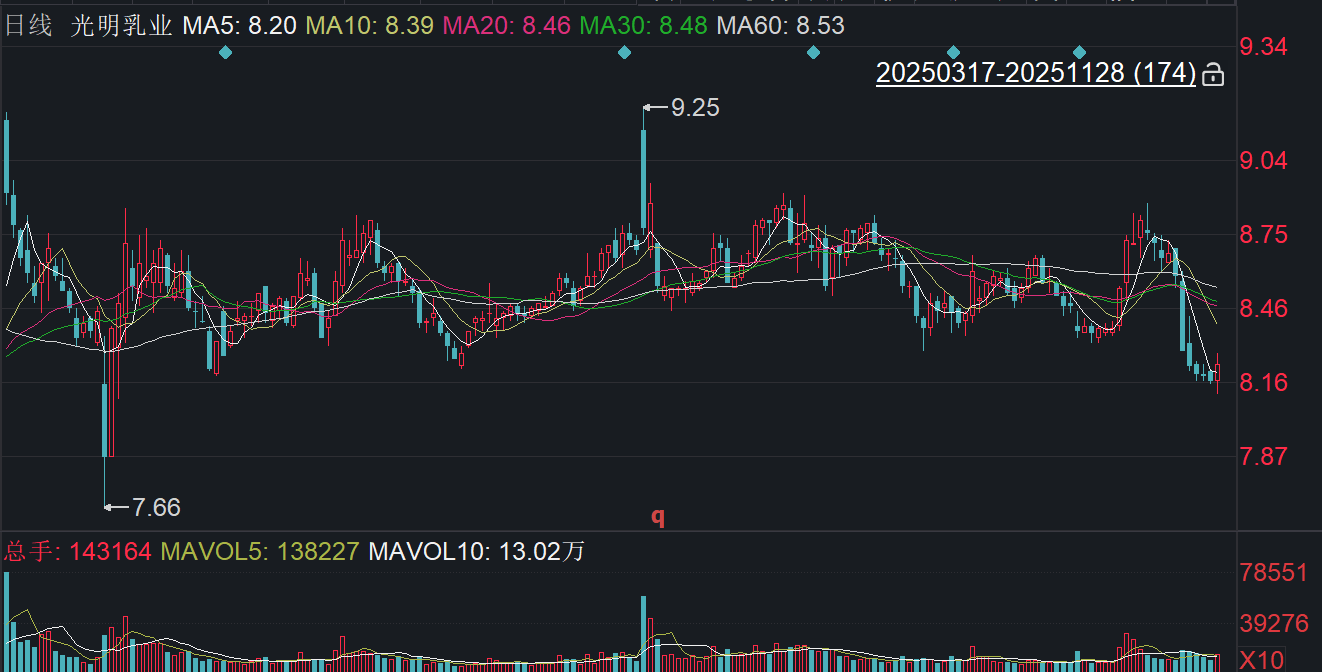This screenshot has height=672, width=1322.
Task: Click the 光明乳业 stock name
Action: coord(121,26)
